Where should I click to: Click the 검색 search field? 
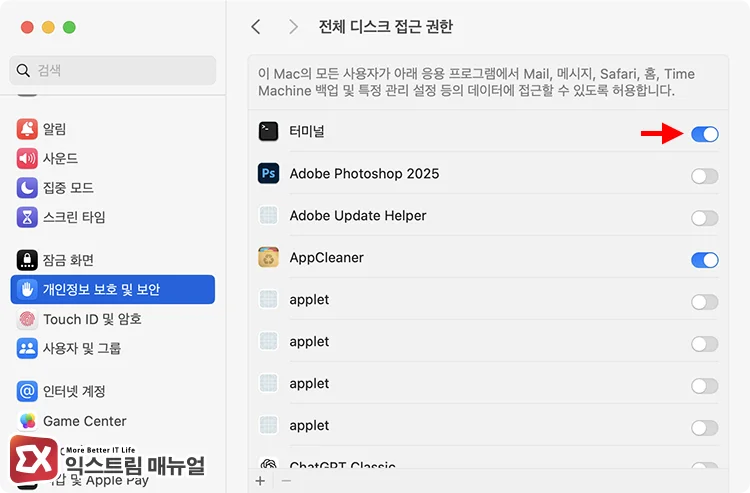(x=112, y=70)
